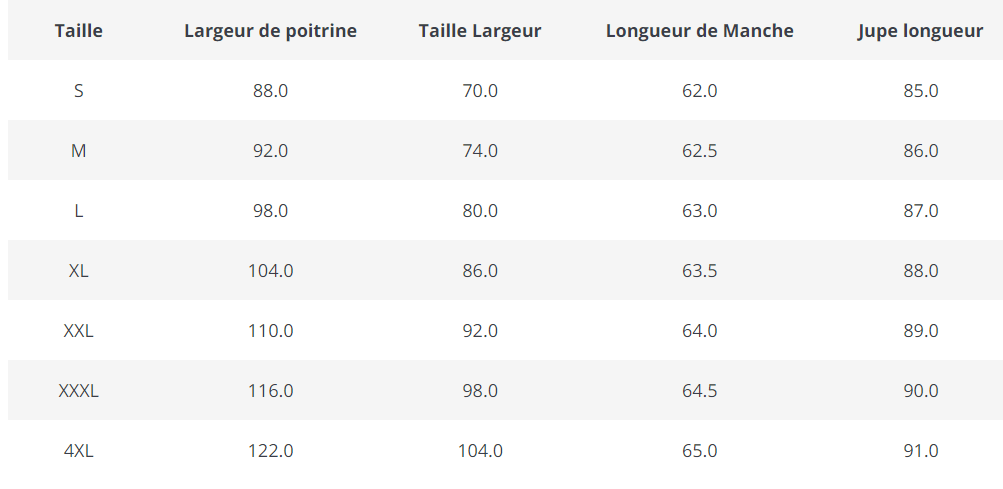Click the Largeur de poitrine header
This screenshot has height=489, width=1003.
(x=270, y=31)
